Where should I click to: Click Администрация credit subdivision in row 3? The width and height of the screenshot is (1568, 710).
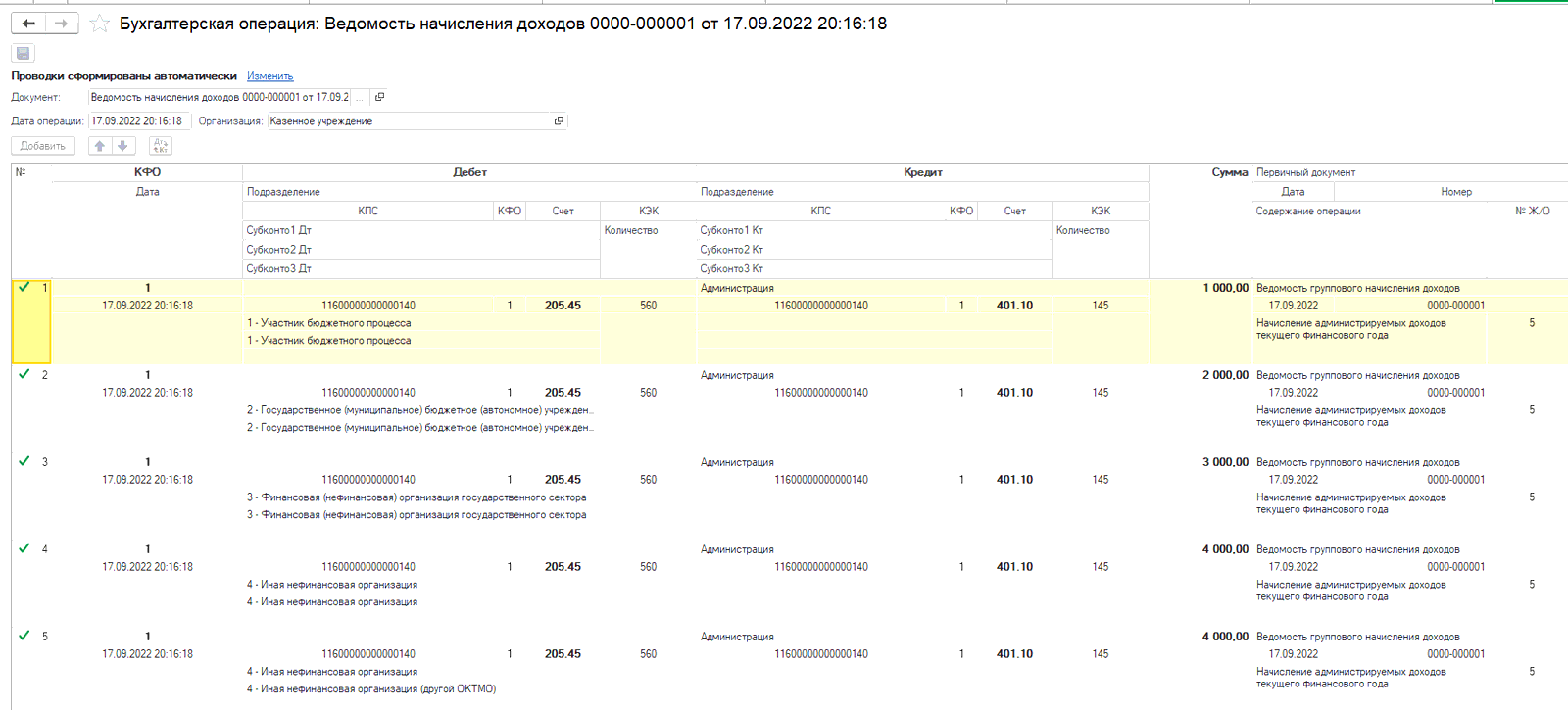(737, 462)
